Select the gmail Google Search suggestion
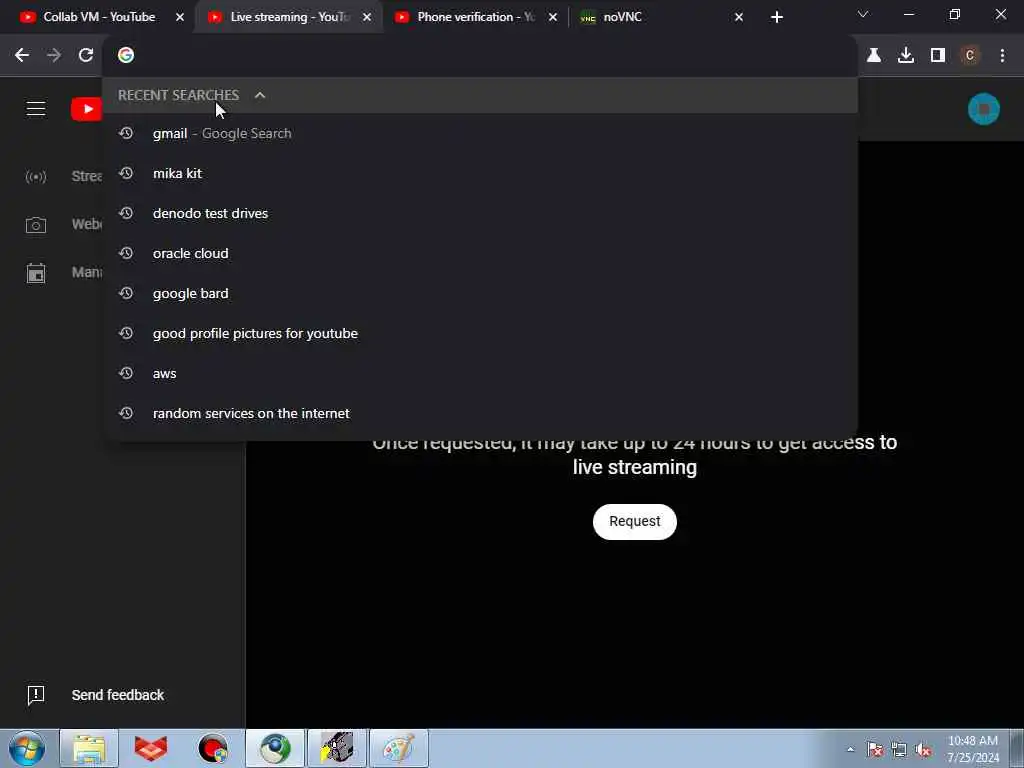1024x768 pixels. pos(480,133)
